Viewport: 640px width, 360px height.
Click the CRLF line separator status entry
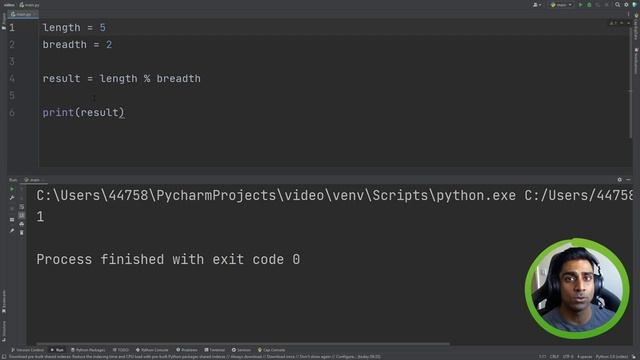(x=554, y=357)
